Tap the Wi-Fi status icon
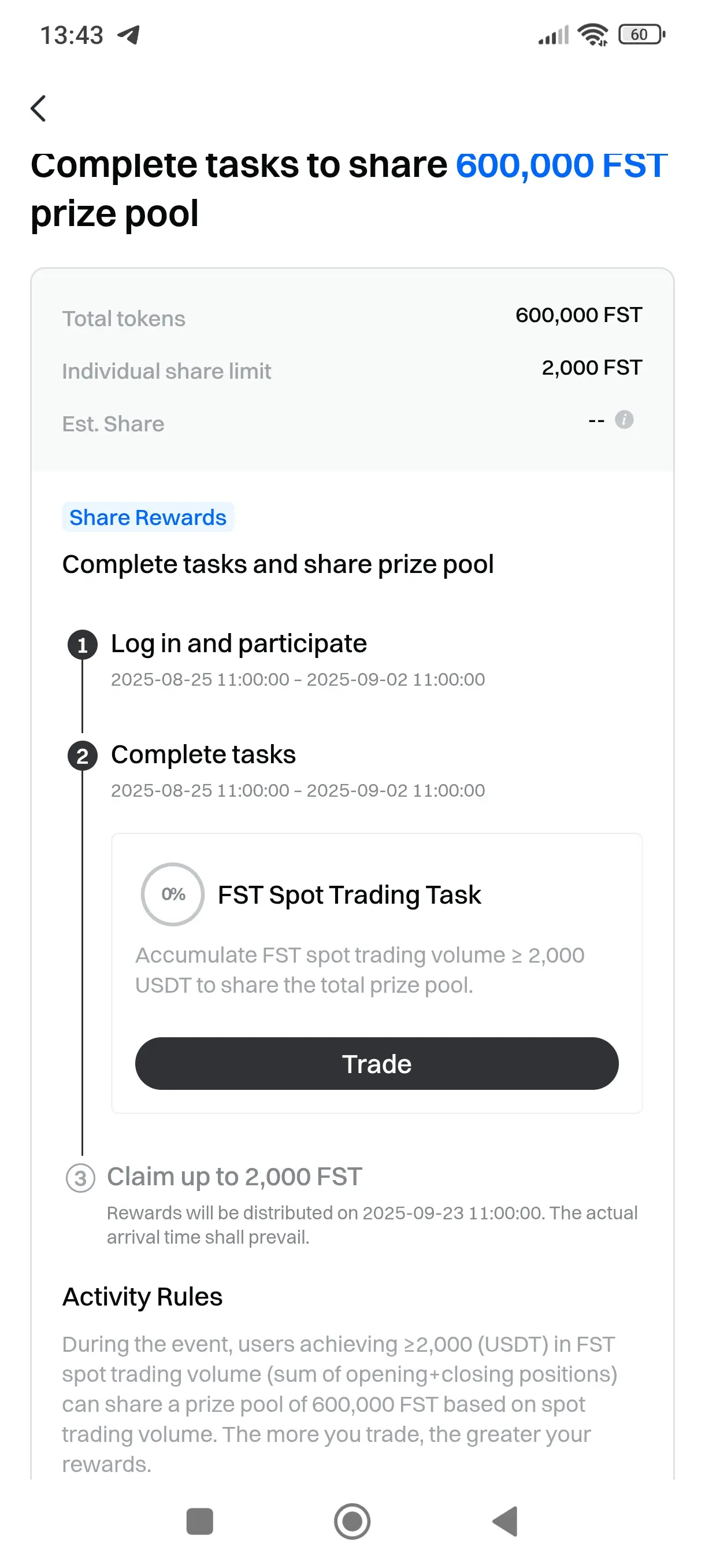This screenshot has height=1568, width=705. [x=593, y=35]
